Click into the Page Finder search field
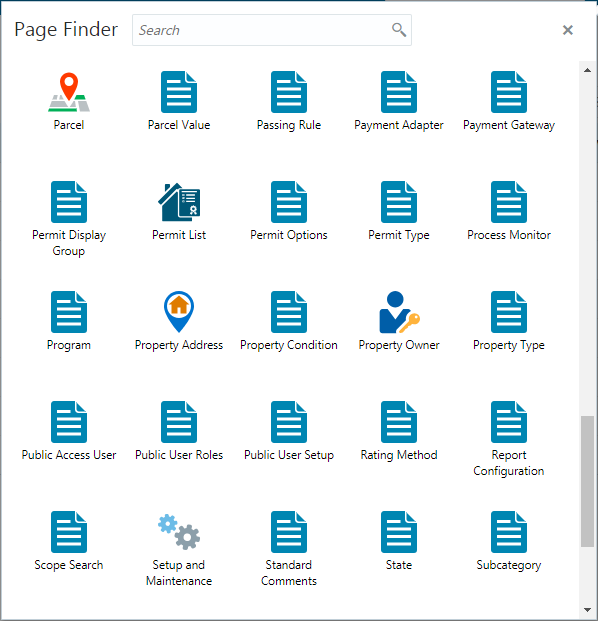598x621 pixels. (272, 30)
